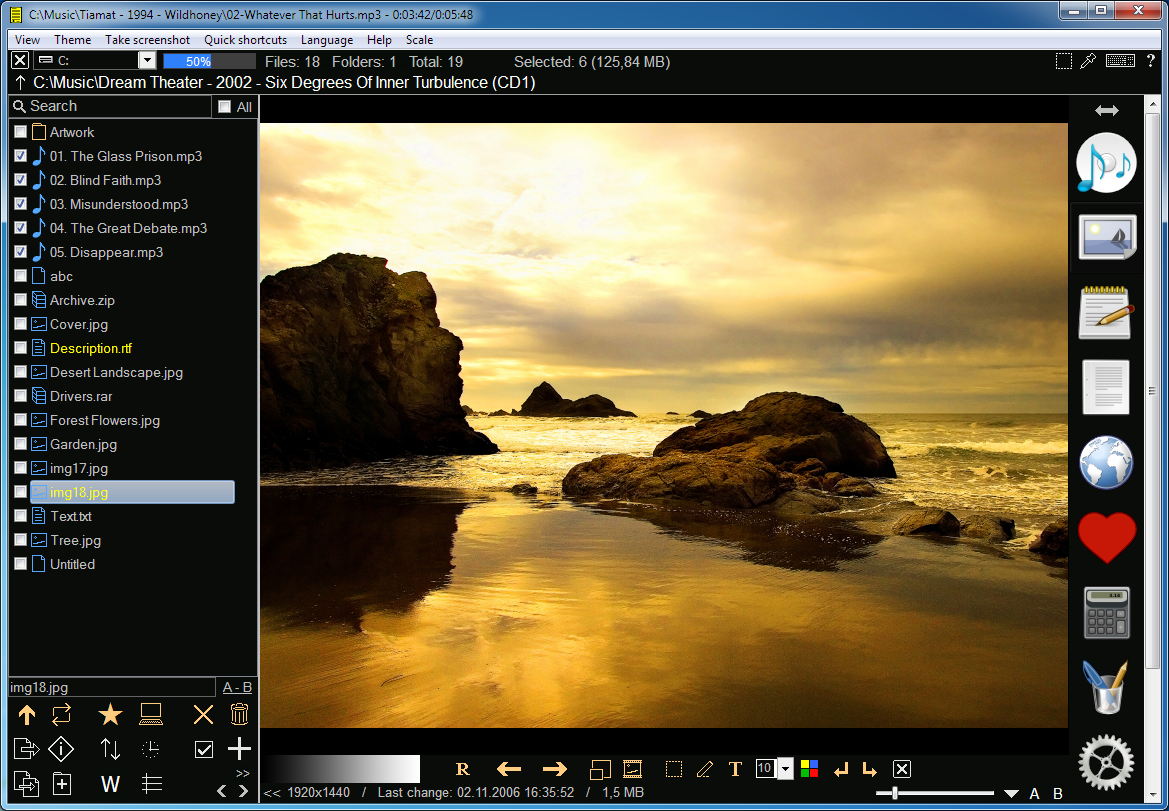Open the Theme menu
The width and height of the screenshot is (1169, 811).
(x=72, y=40)
